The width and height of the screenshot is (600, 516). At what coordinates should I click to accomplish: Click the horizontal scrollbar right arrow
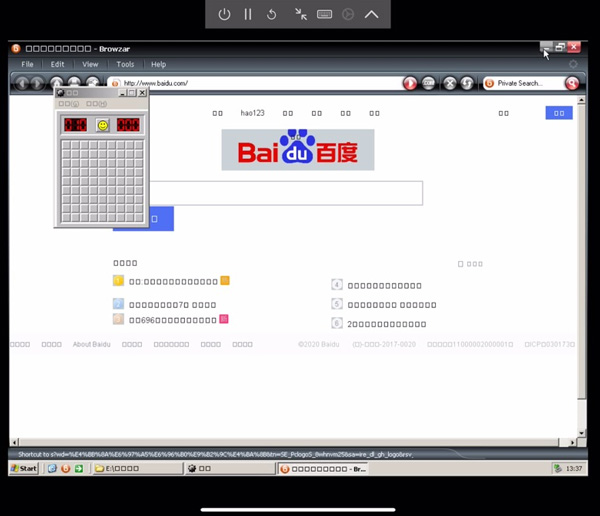572,443
